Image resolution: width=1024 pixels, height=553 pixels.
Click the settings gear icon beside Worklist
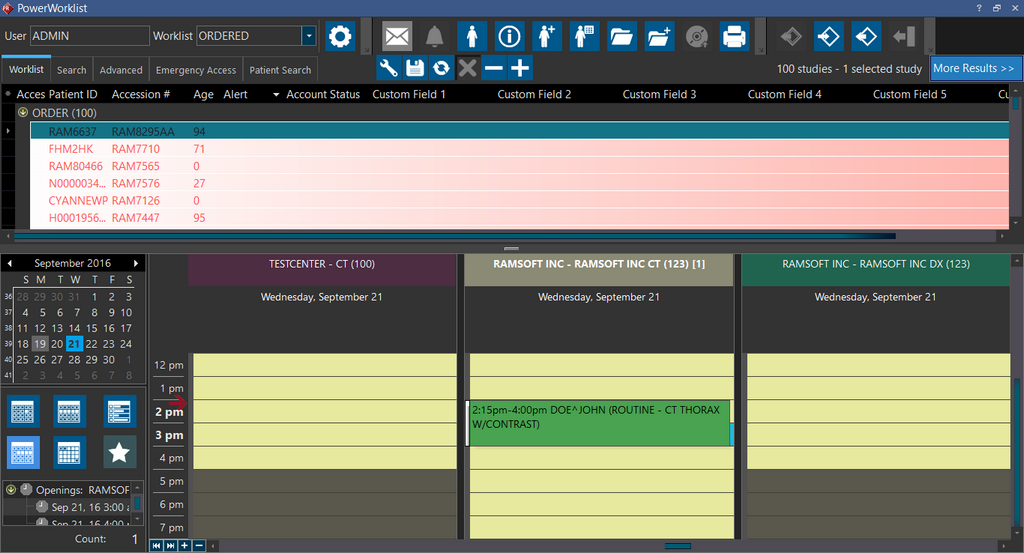340,37
